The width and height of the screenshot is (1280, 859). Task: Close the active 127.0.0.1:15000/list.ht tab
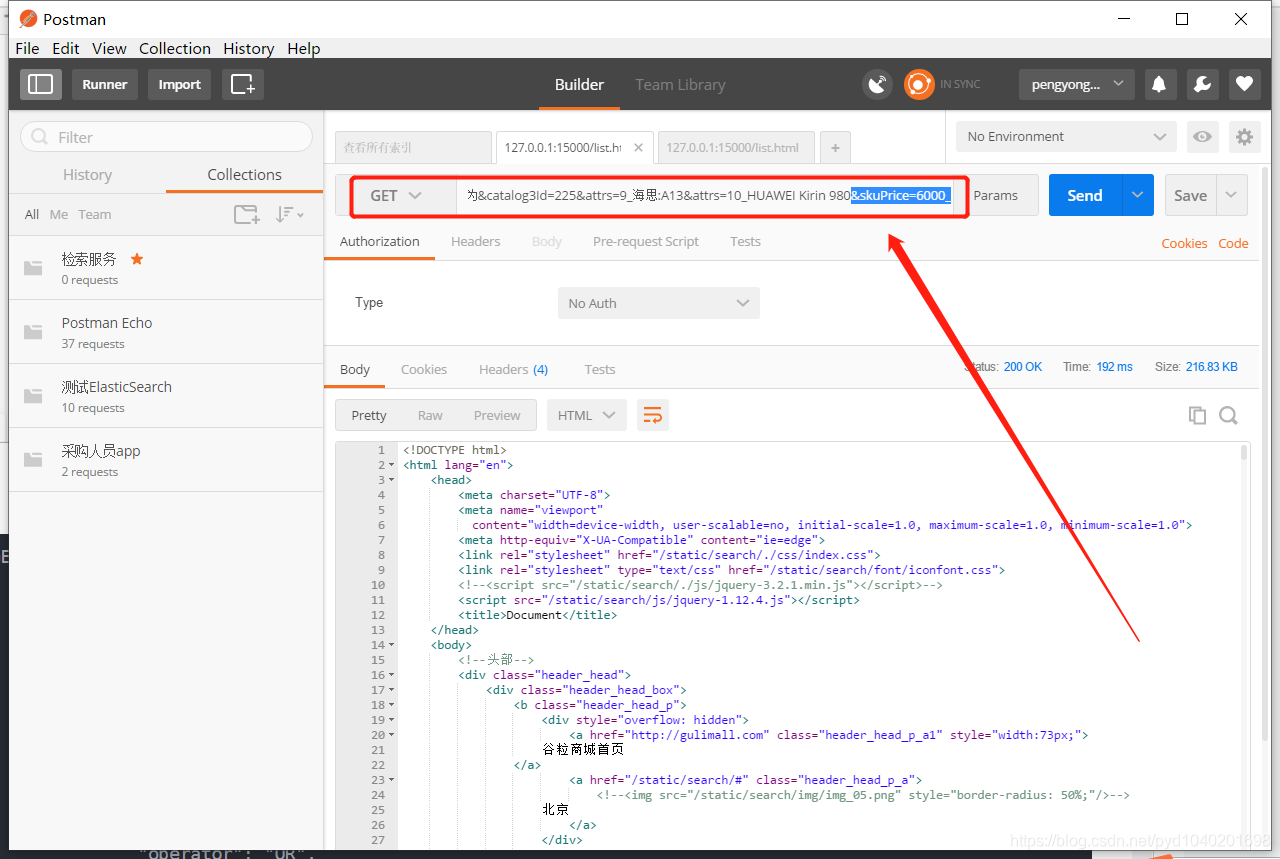[x=639, y=148]
